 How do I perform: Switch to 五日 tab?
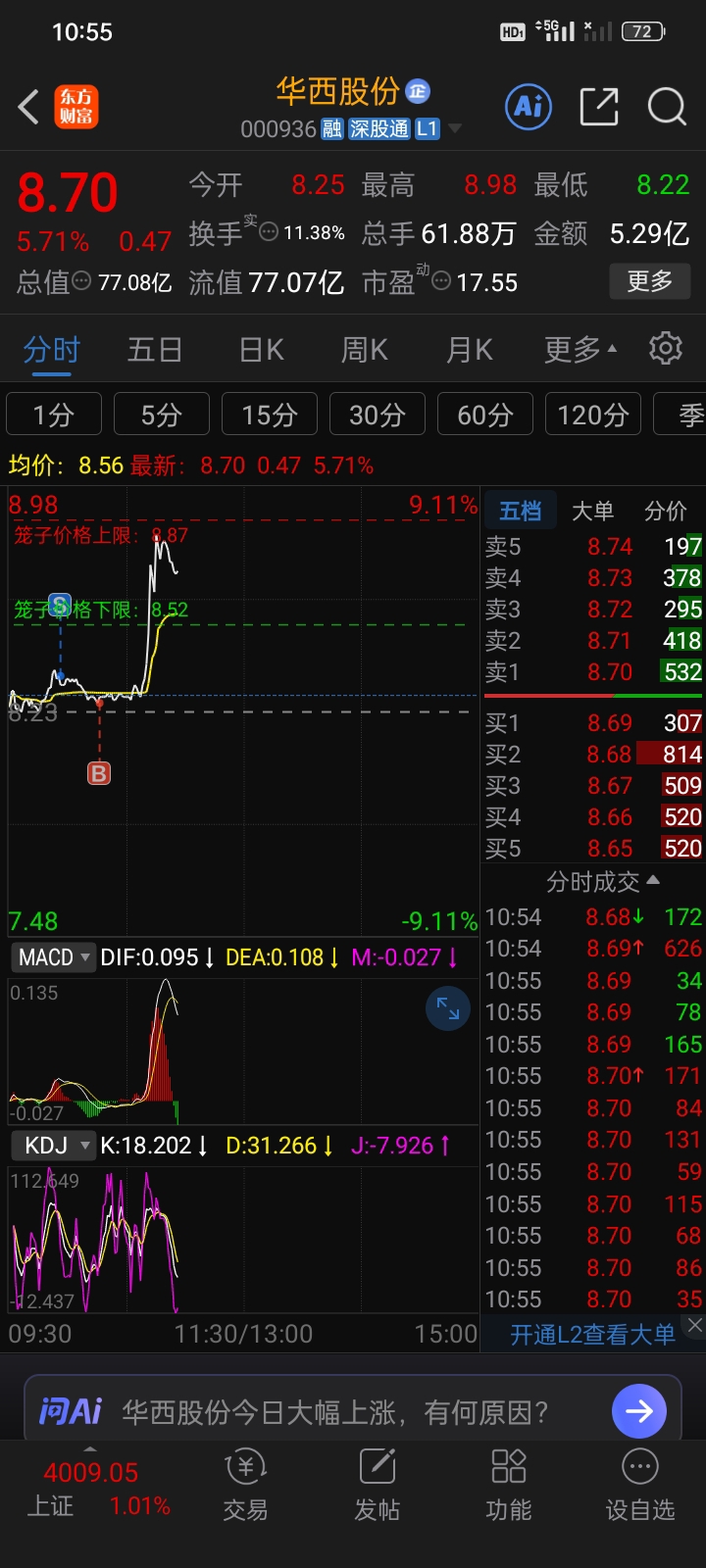pos(155,349)
